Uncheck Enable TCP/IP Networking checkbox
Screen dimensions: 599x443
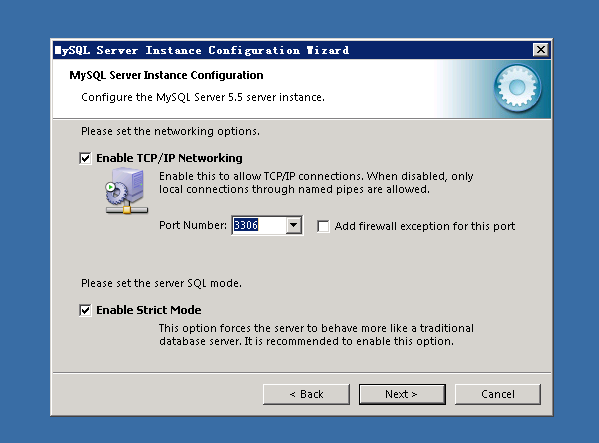(85, 158)
